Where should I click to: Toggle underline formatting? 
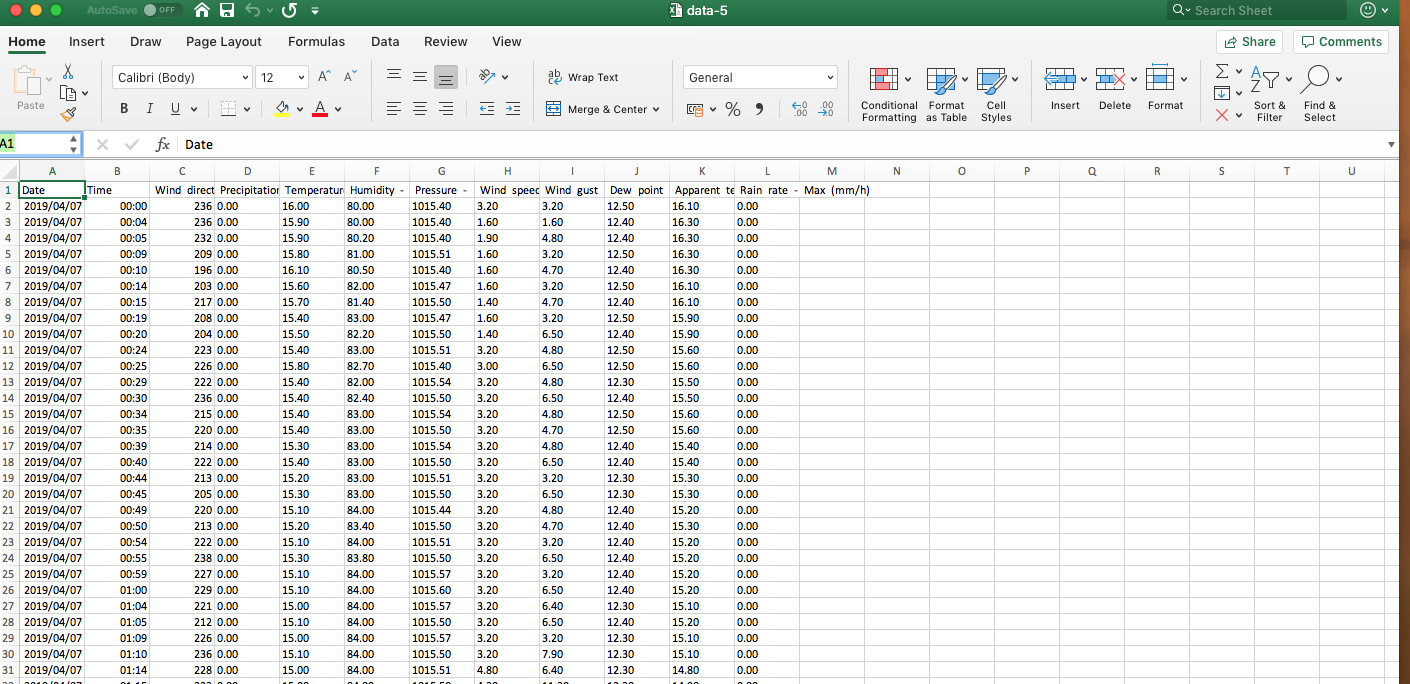click(176, 109)
